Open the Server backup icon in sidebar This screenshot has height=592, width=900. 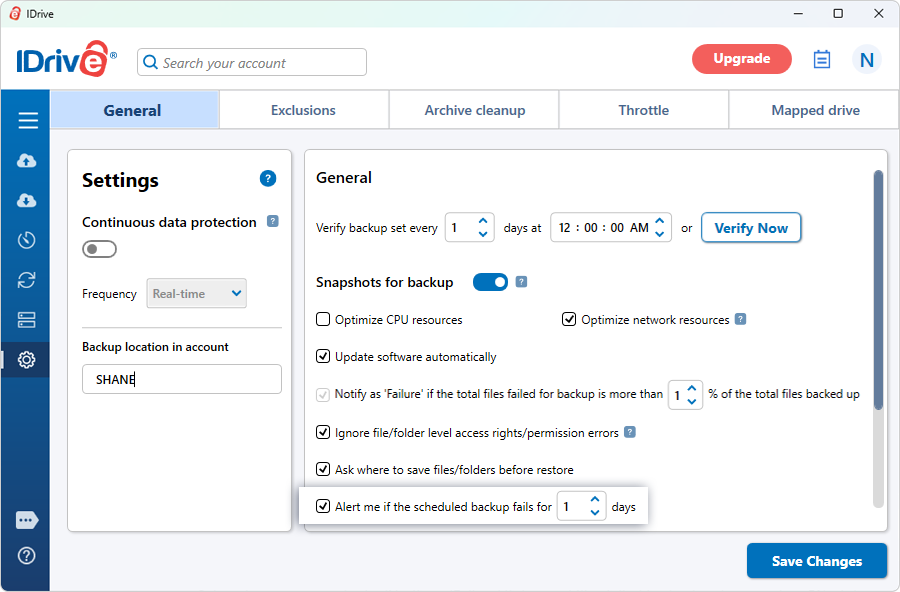27,320
